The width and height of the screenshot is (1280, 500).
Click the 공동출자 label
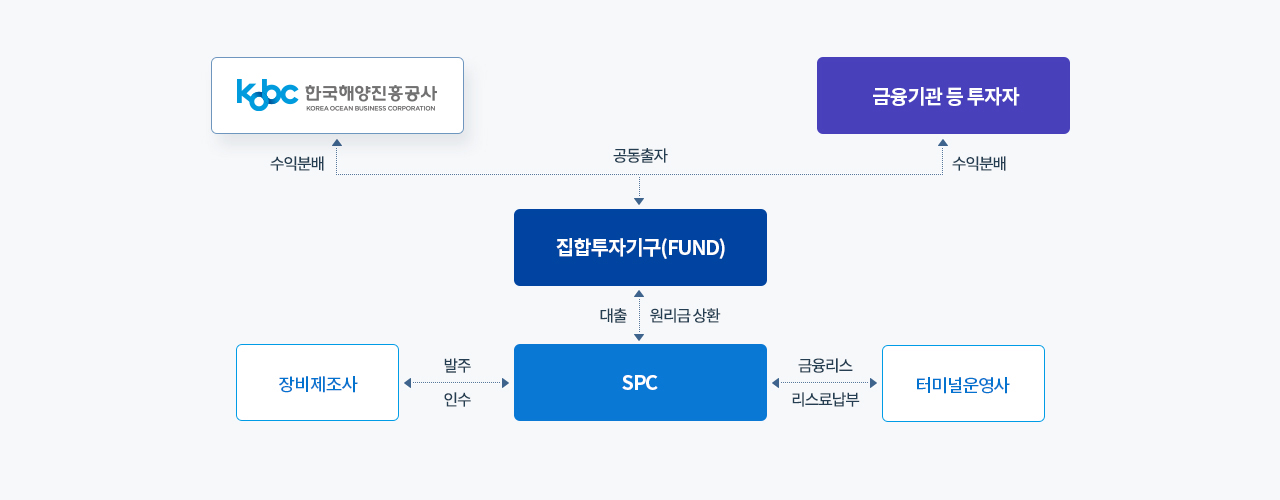click(640, 156)
